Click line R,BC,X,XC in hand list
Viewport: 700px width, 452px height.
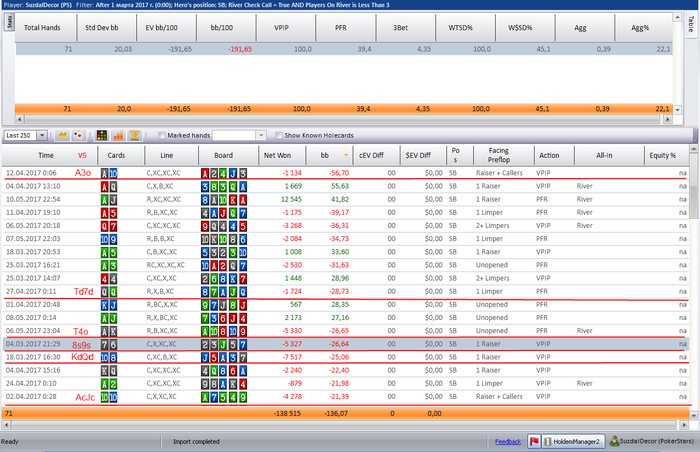162,305
